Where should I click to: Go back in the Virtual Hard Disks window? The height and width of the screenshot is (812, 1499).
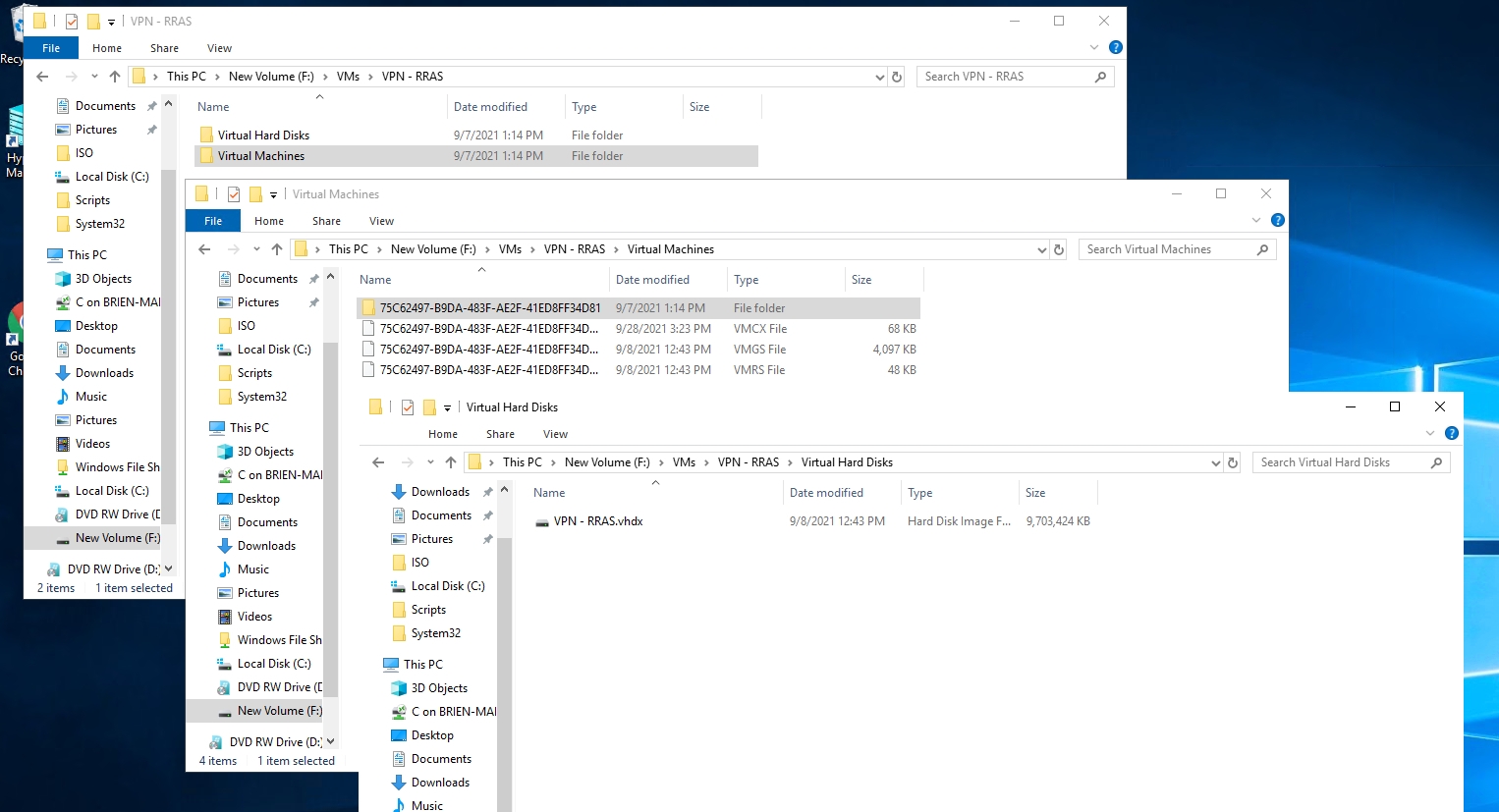377,461
